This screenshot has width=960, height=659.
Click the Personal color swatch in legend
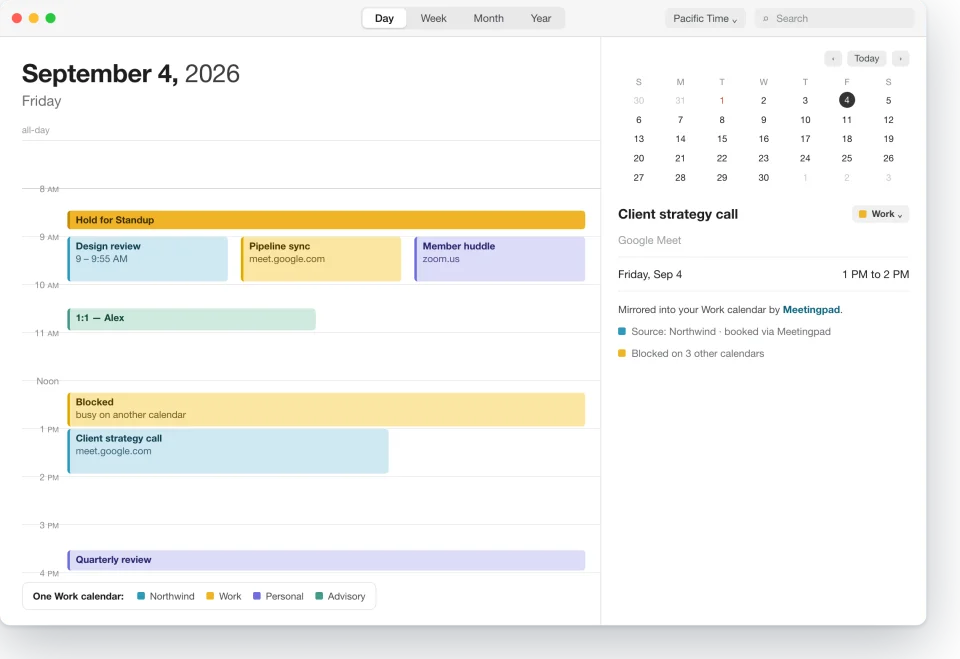coord(257,596)
